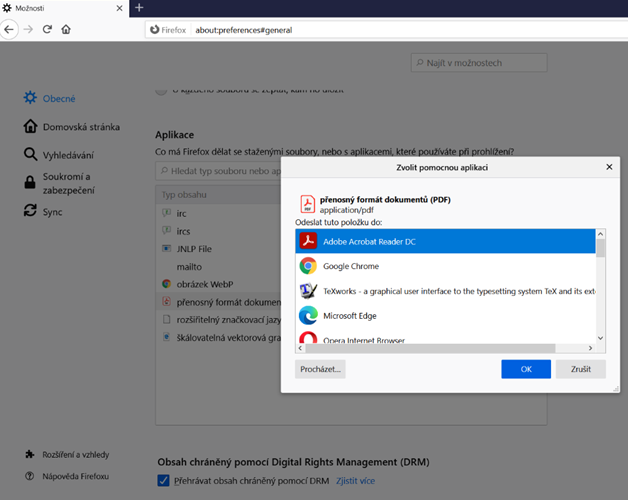
Task: Click scroll down arrow in application list
Action: coord(600,338)
